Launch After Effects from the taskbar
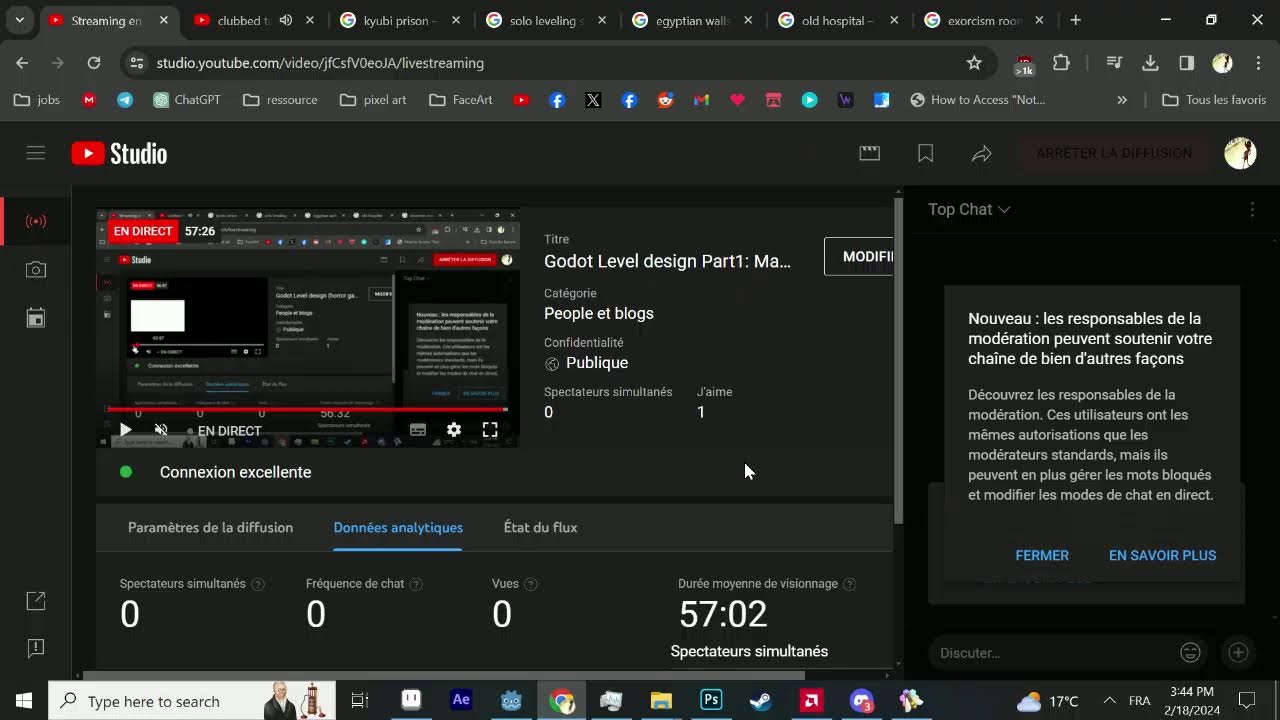The image size is (1280, 720). 461,700
